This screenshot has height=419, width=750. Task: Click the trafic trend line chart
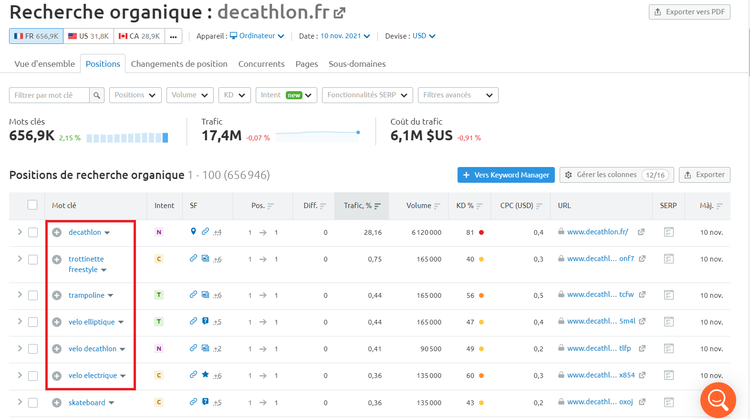pos(318,135)
